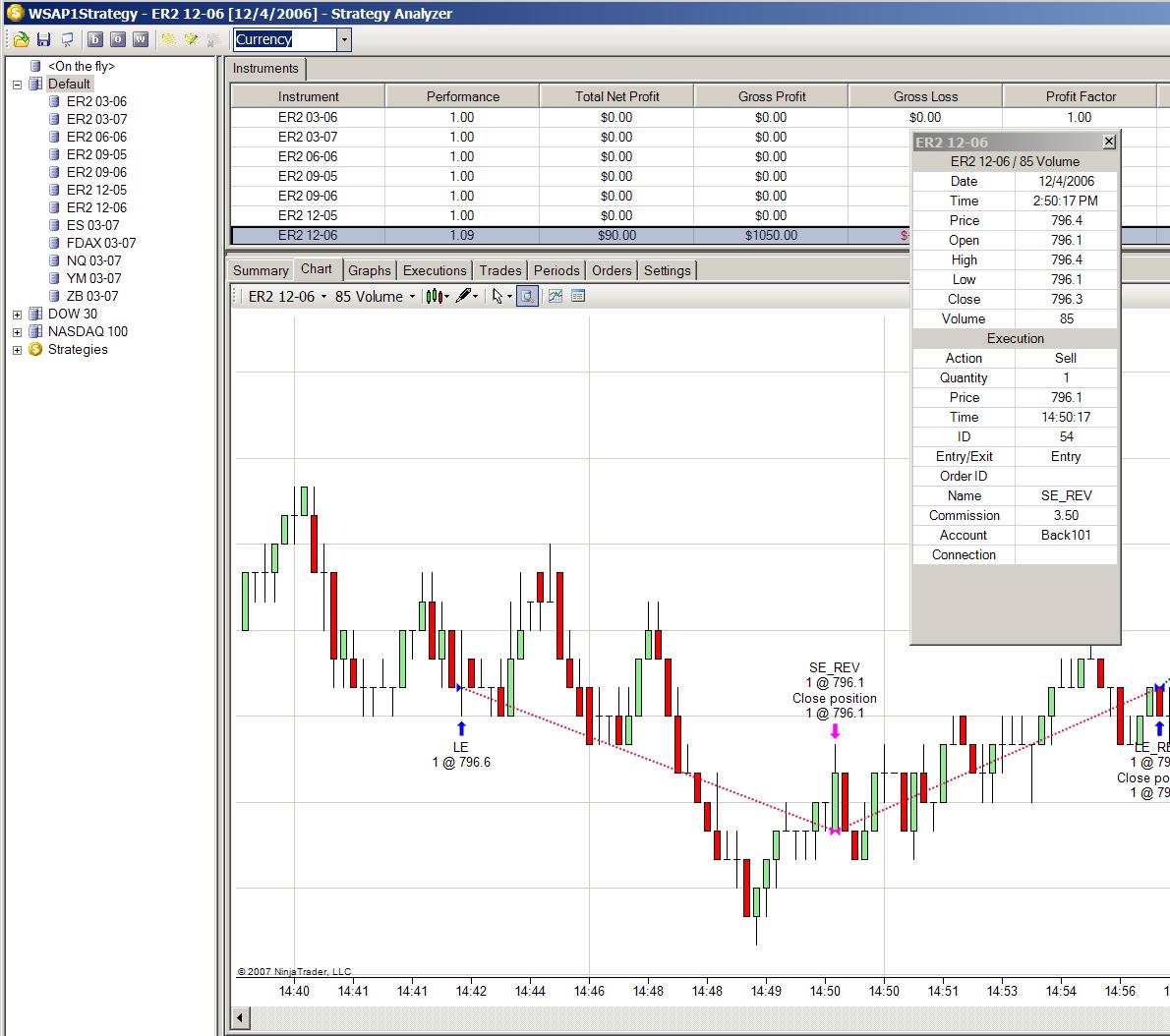1170x1036 pixels.
Task: Click the LE entry blue arrow marker
Action: coord(461,728)
